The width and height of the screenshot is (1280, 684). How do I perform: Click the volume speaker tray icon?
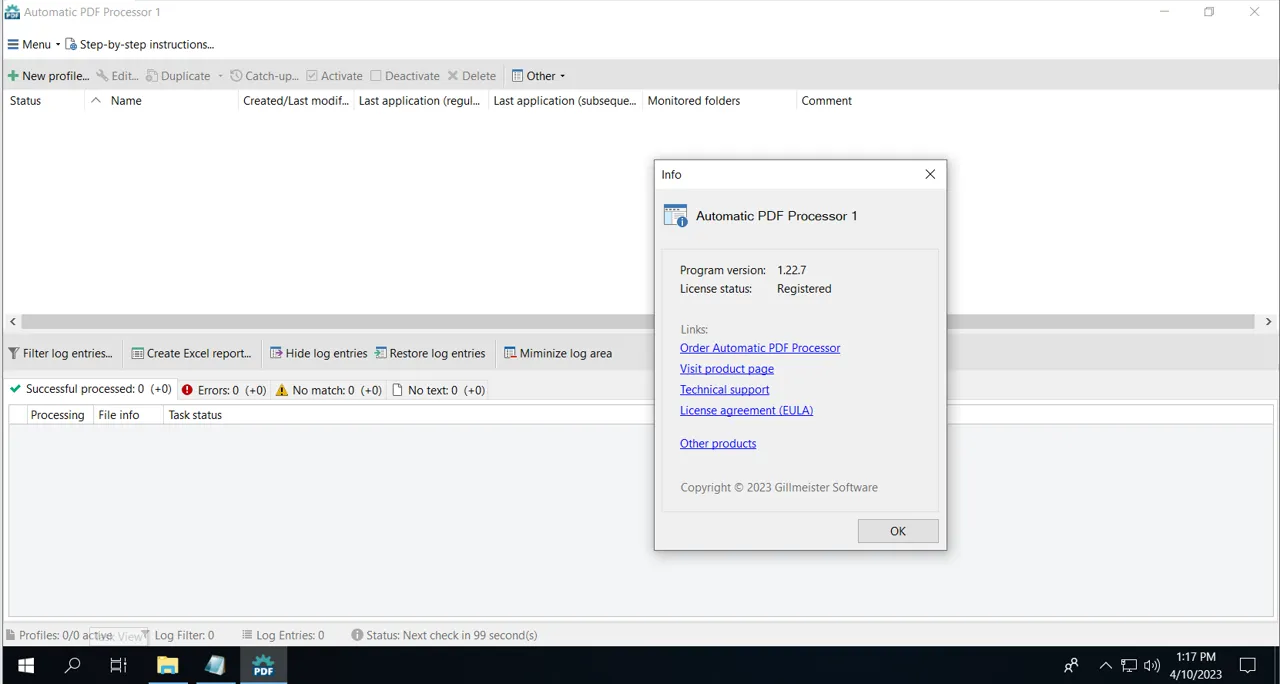click(1152, 665)
